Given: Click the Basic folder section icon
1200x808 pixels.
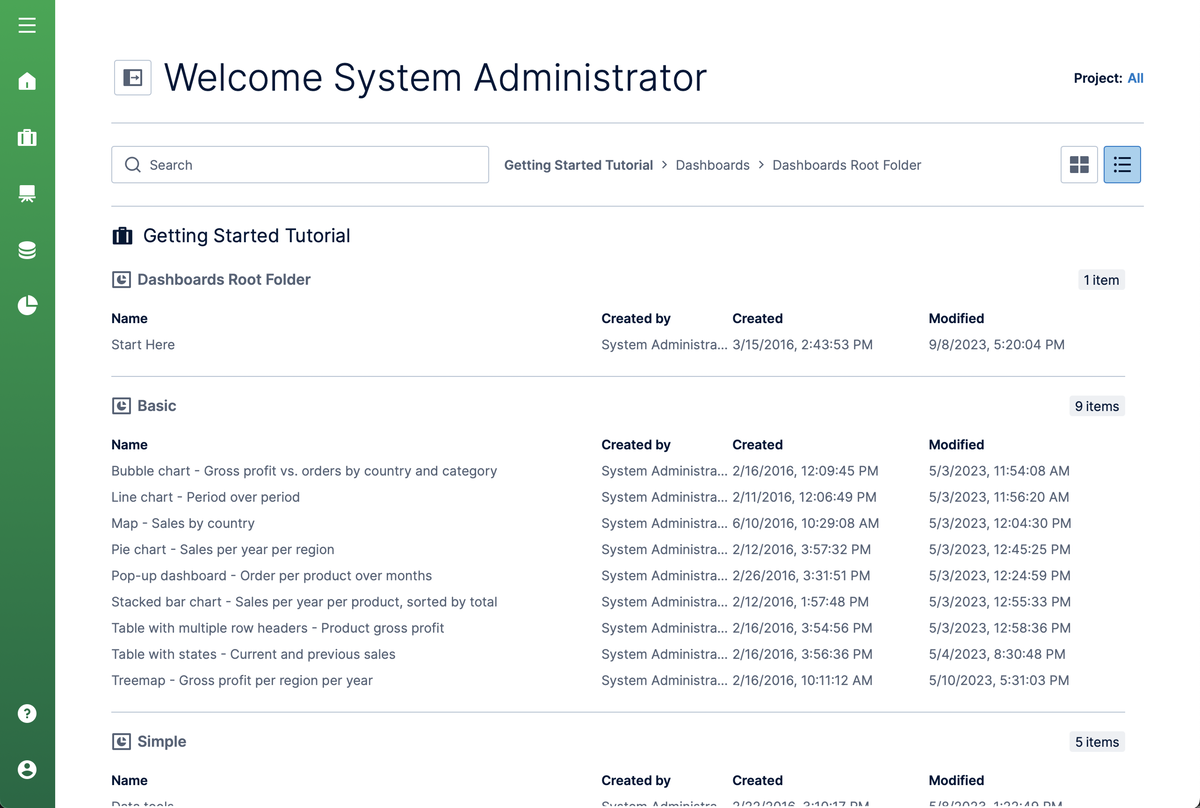Looking at the screenshot, I should pyautogui.click(x=121, y=406).
